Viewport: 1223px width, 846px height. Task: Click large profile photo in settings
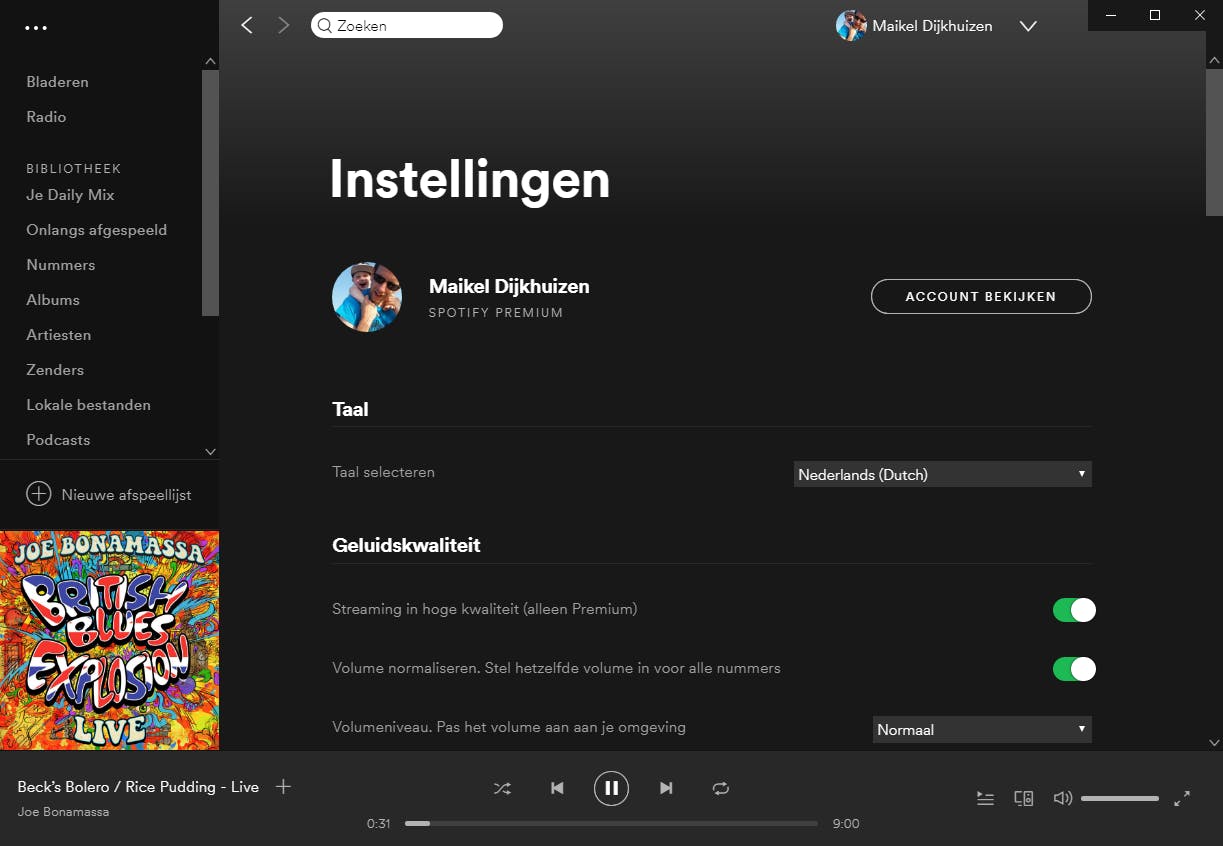tap(367, 297)
